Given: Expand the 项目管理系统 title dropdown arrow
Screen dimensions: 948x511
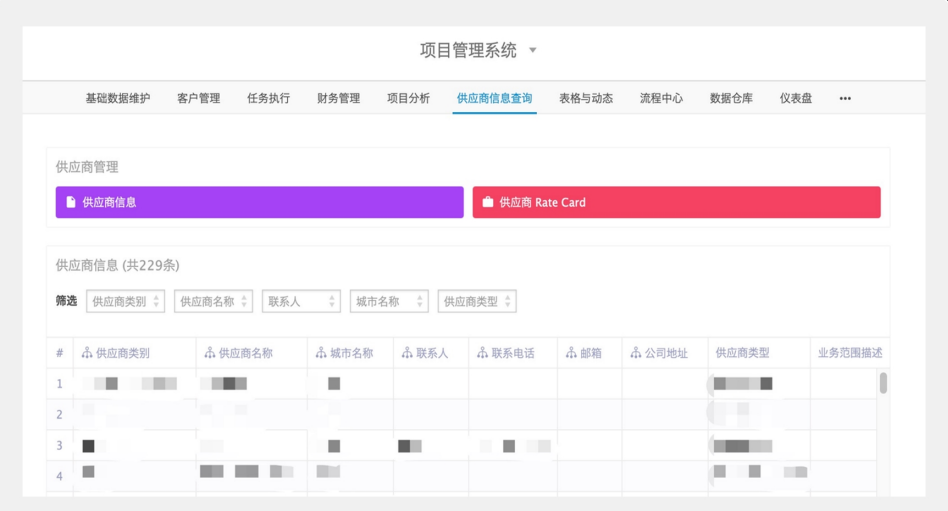Looking at the screenshot, I should [x=533, y=51].
